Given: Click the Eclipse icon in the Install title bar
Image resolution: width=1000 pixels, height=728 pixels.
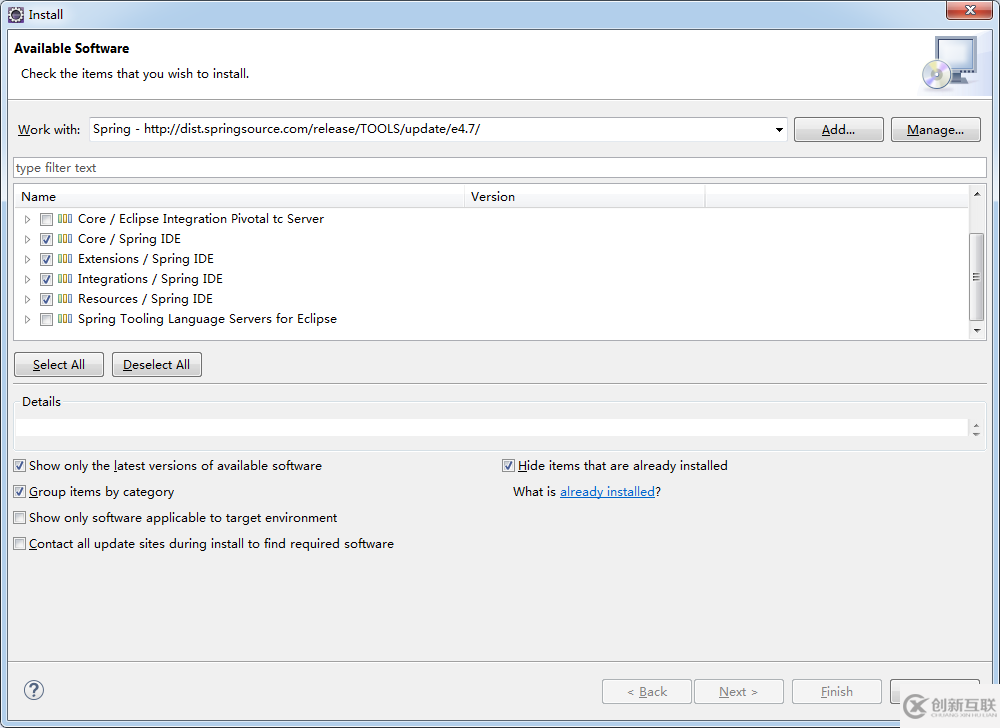Looking at the screenshot, I should click(x=15, y=14).
